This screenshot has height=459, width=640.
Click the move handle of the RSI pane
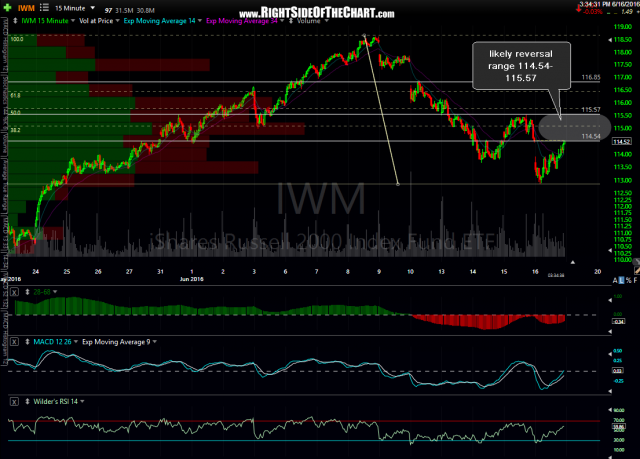(x=27, y=402)
